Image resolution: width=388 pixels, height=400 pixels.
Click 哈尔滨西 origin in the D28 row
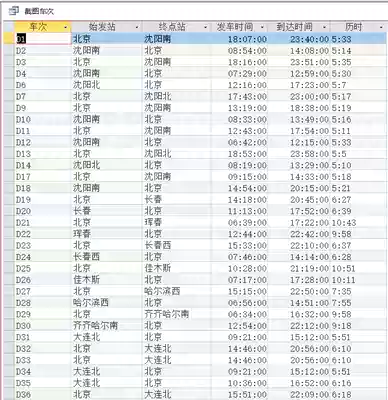click(x=91, y=303)
